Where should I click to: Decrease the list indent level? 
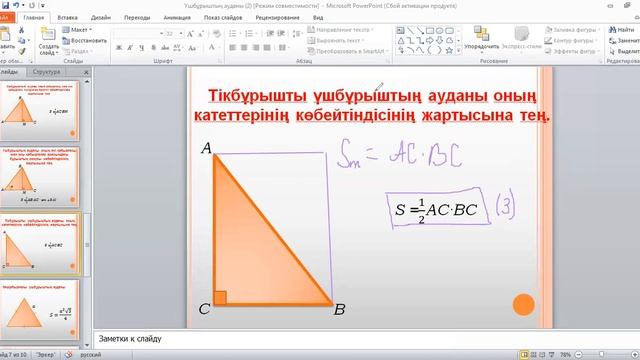coord(270,34)
